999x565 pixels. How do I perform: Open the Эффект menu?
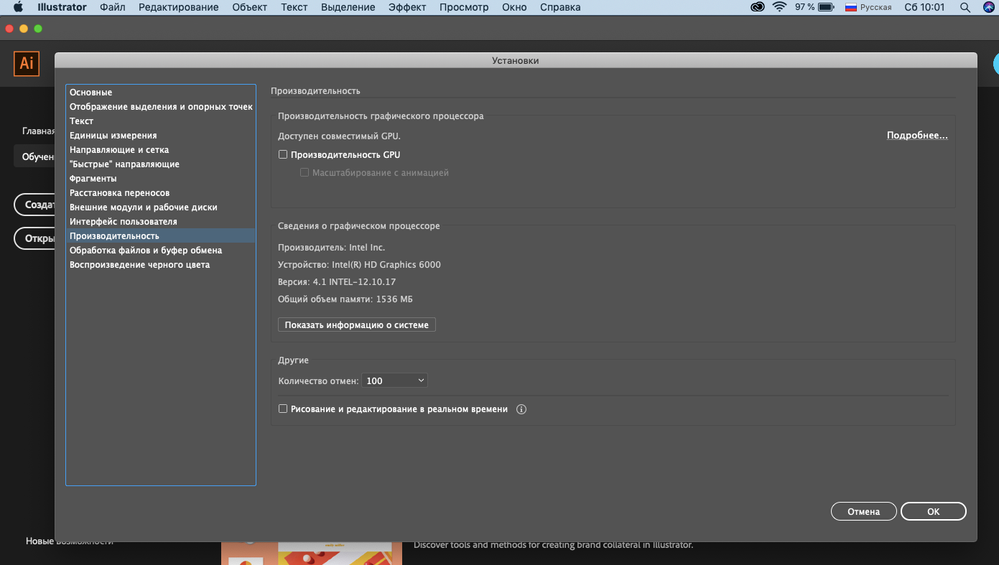[x=407, y=7]
